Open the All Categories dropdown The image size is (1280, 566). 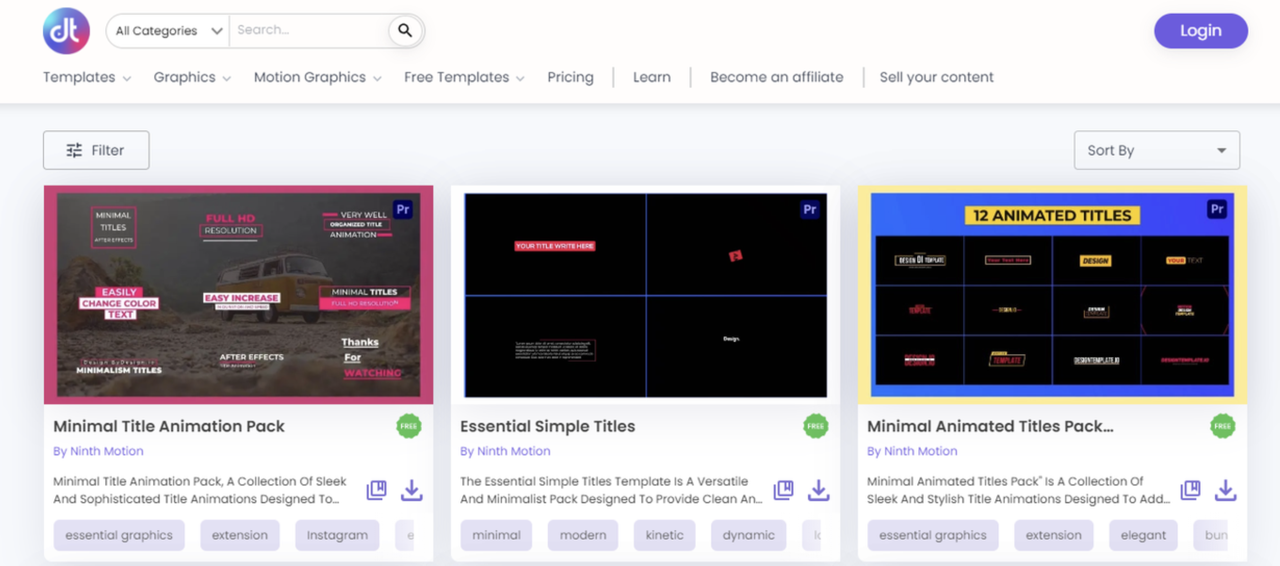(x=168, y=31)
